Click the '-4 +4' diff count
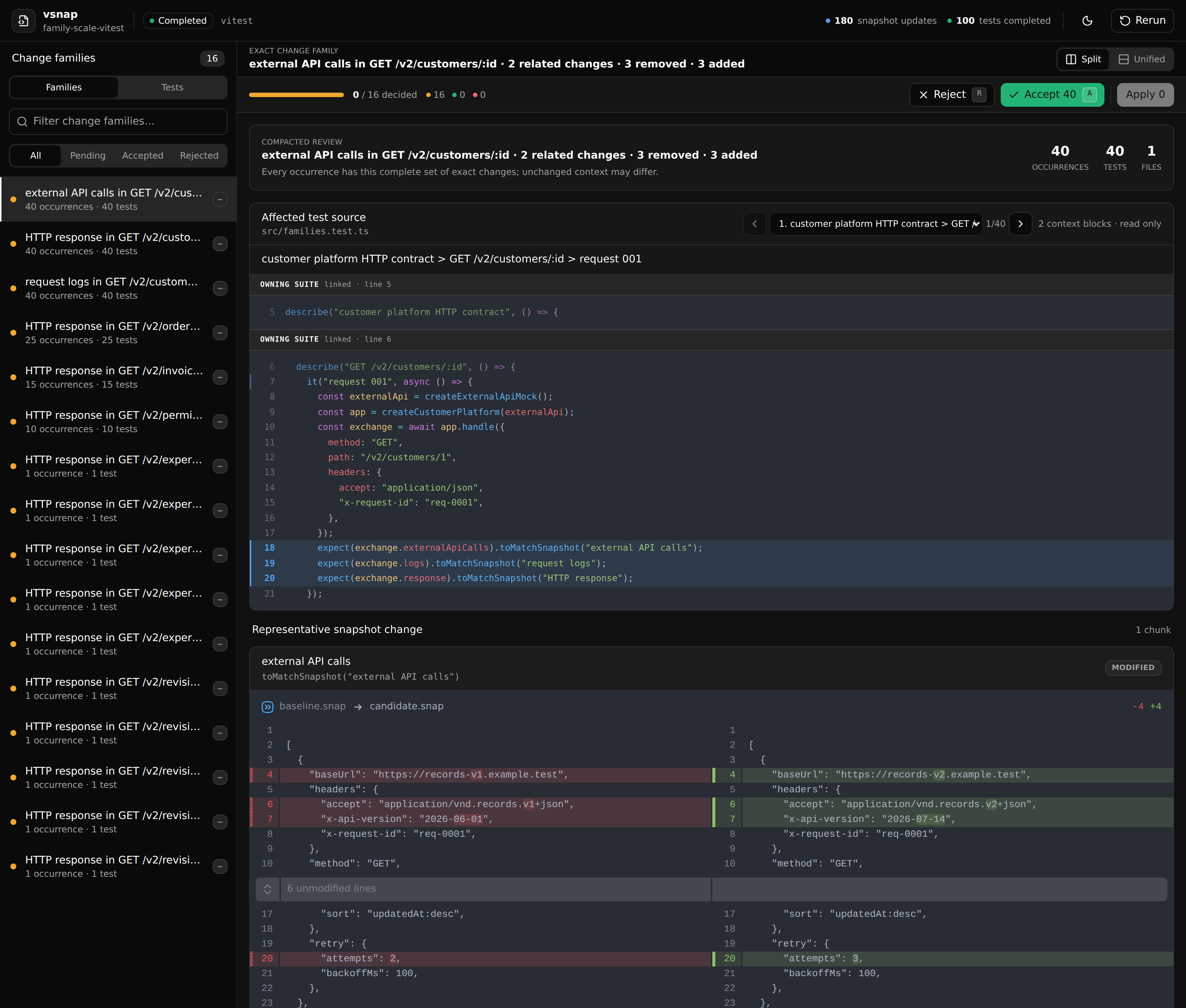Viewport: 1186px width, 1008px height. tap(1147, 707)
